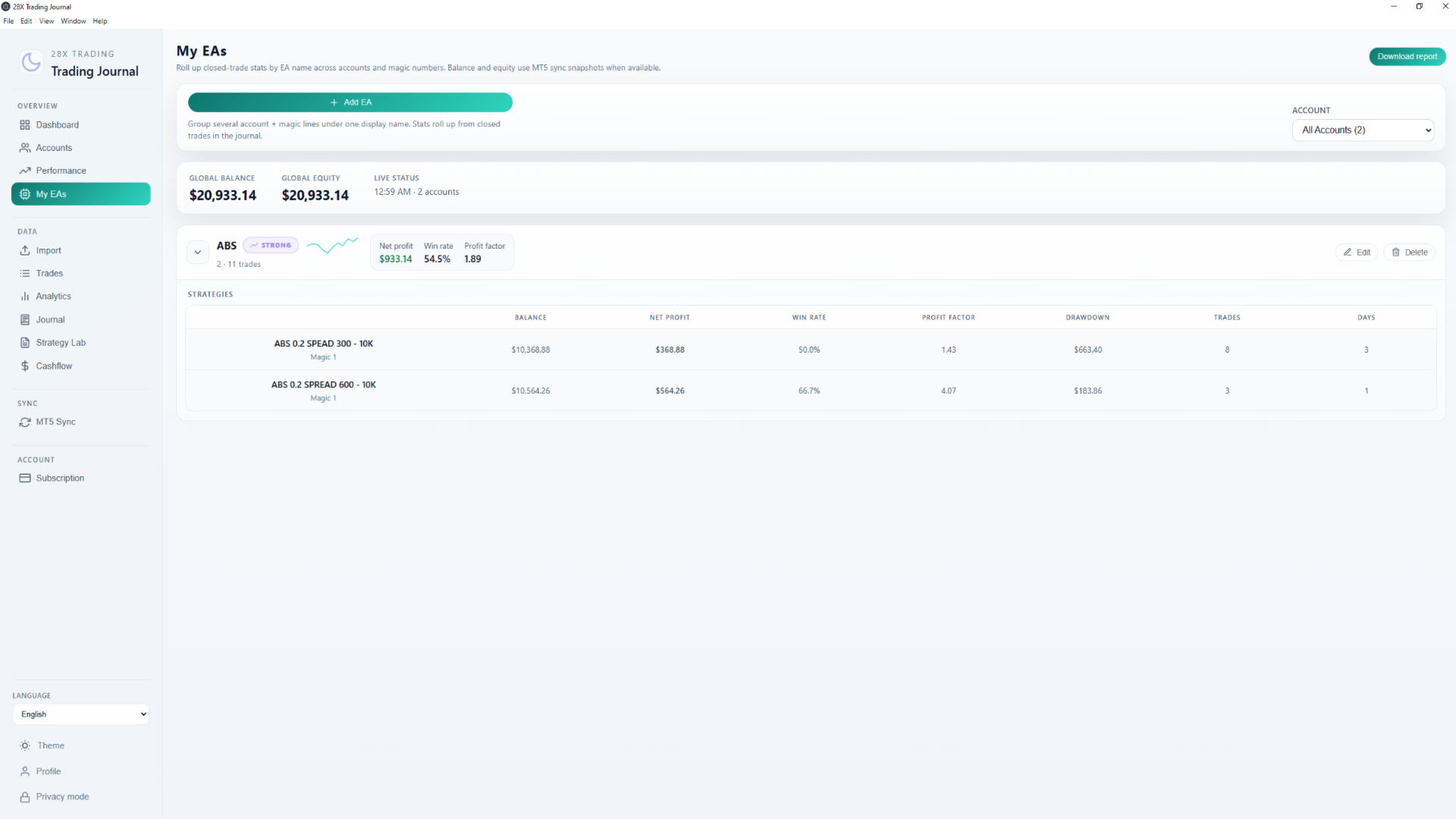Image resolution: width=1456 pixels, height=819 pixels.
Task: Click the MT5 Sync refresh icon
Action: click(x=25, y=422)
